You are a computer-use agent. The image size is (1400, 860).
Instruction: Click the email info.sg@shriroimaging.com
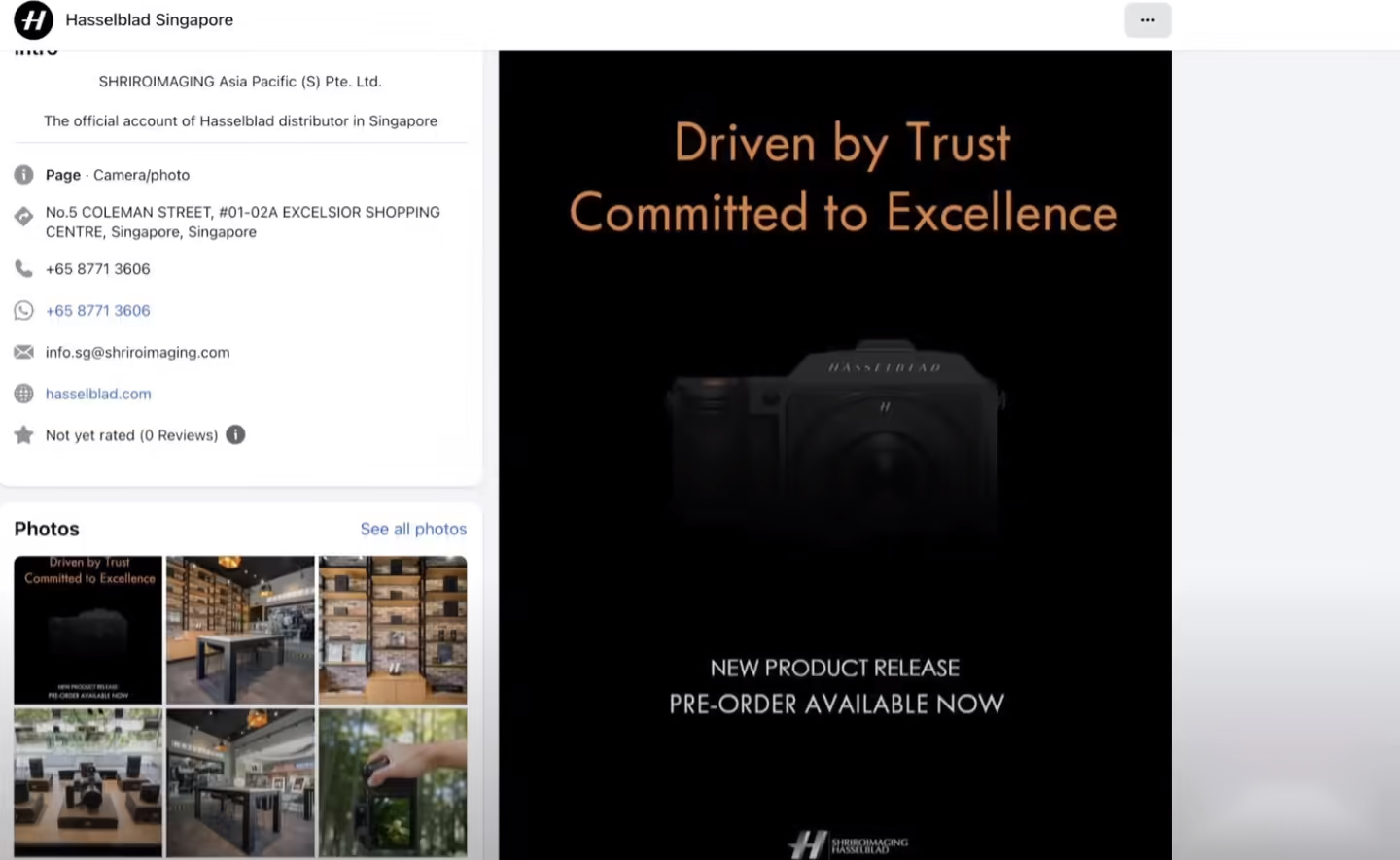[138, 352]
